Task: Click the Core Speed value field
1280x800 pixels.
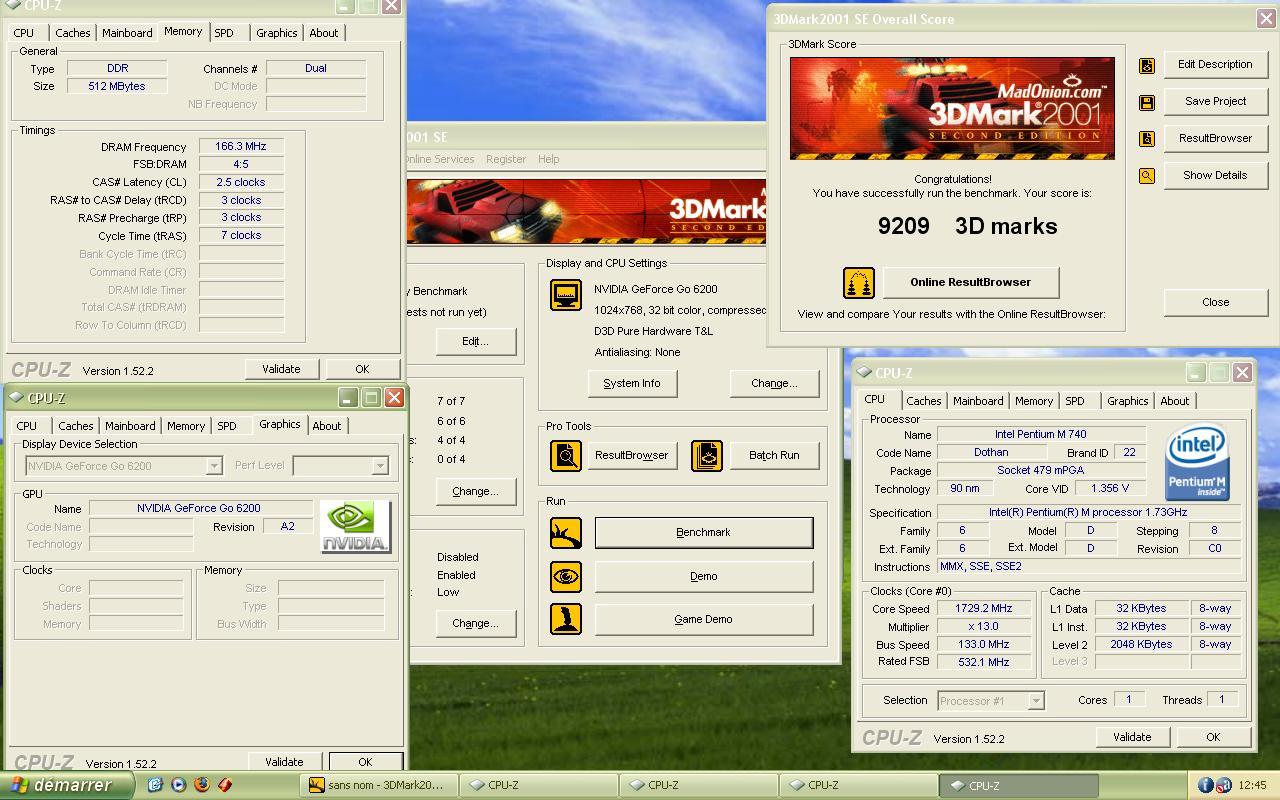Action: pyautogui.click(x=984, y=609)
